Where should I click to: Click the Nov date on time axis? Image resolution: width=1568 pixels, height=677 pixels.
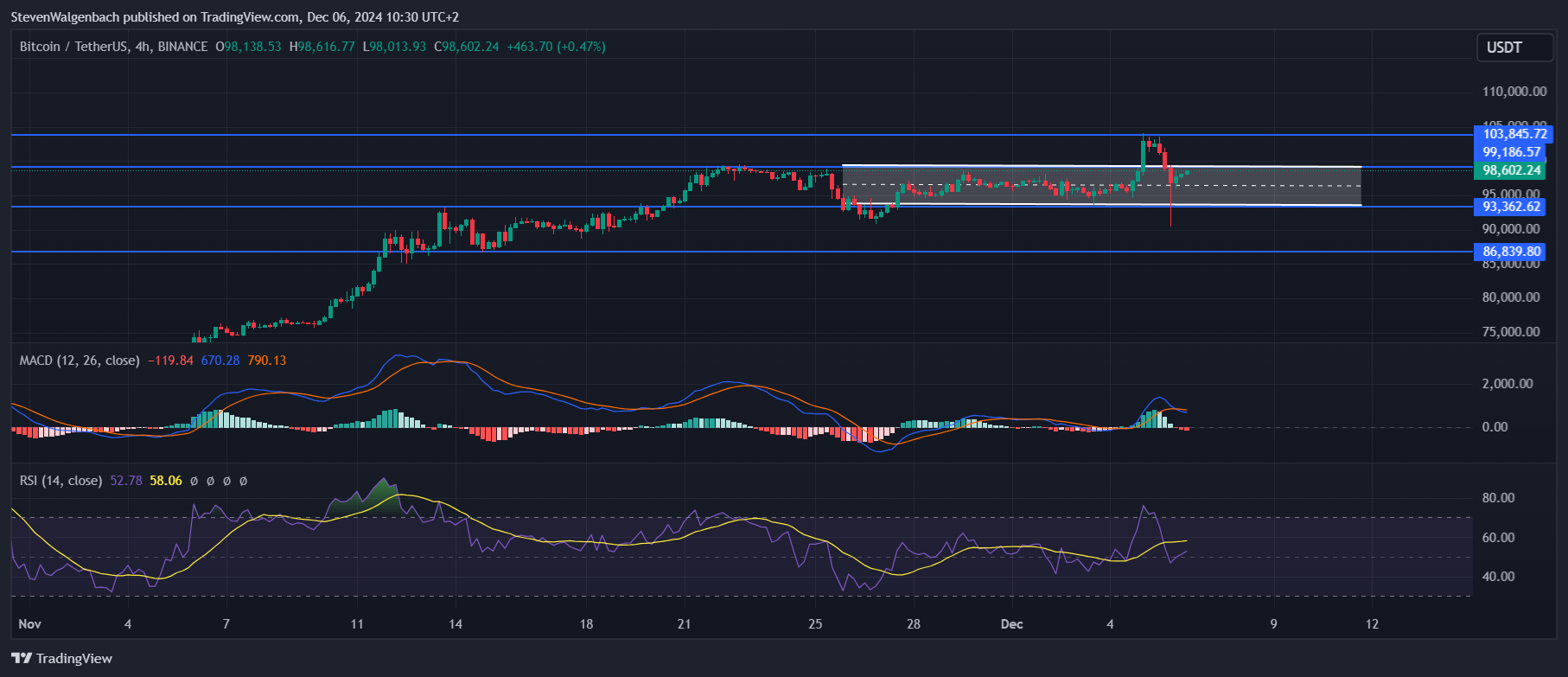29,624
